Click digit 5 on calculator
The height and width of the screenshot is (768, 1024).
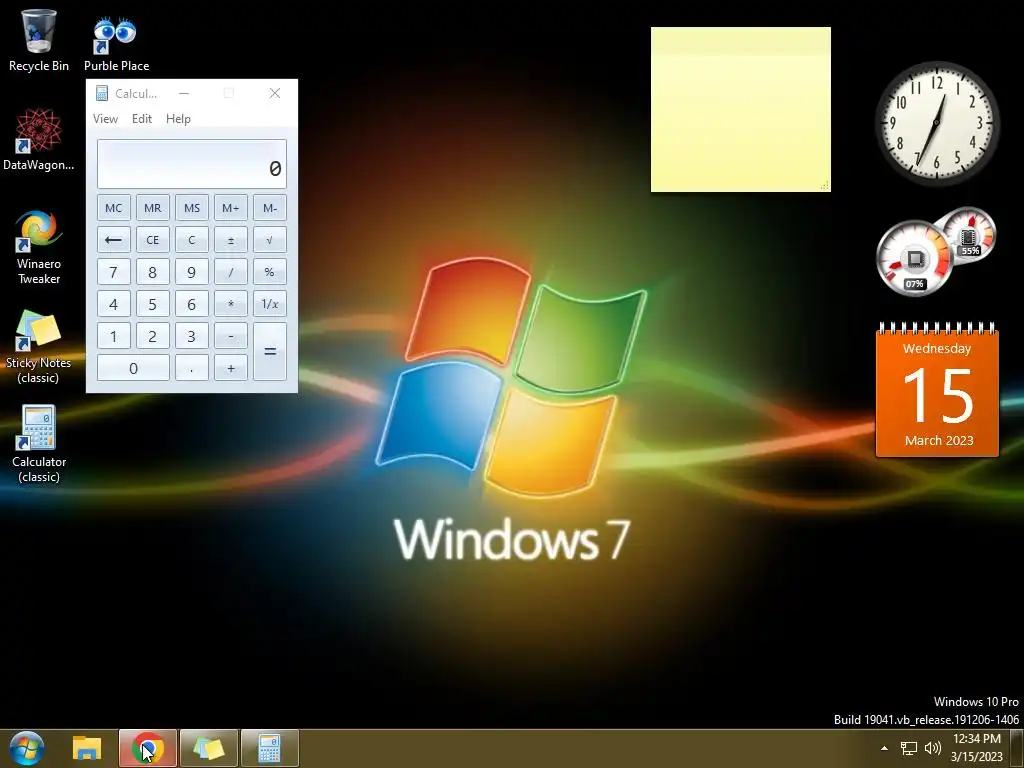click(153, 304)
